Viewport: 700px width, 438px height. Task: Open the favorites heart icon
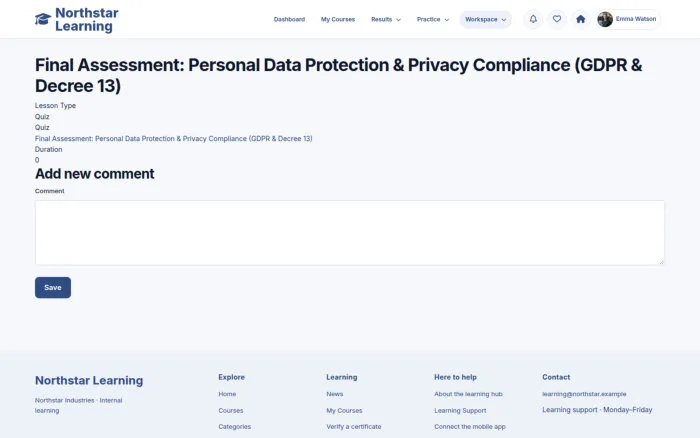(x=557, y=19)
